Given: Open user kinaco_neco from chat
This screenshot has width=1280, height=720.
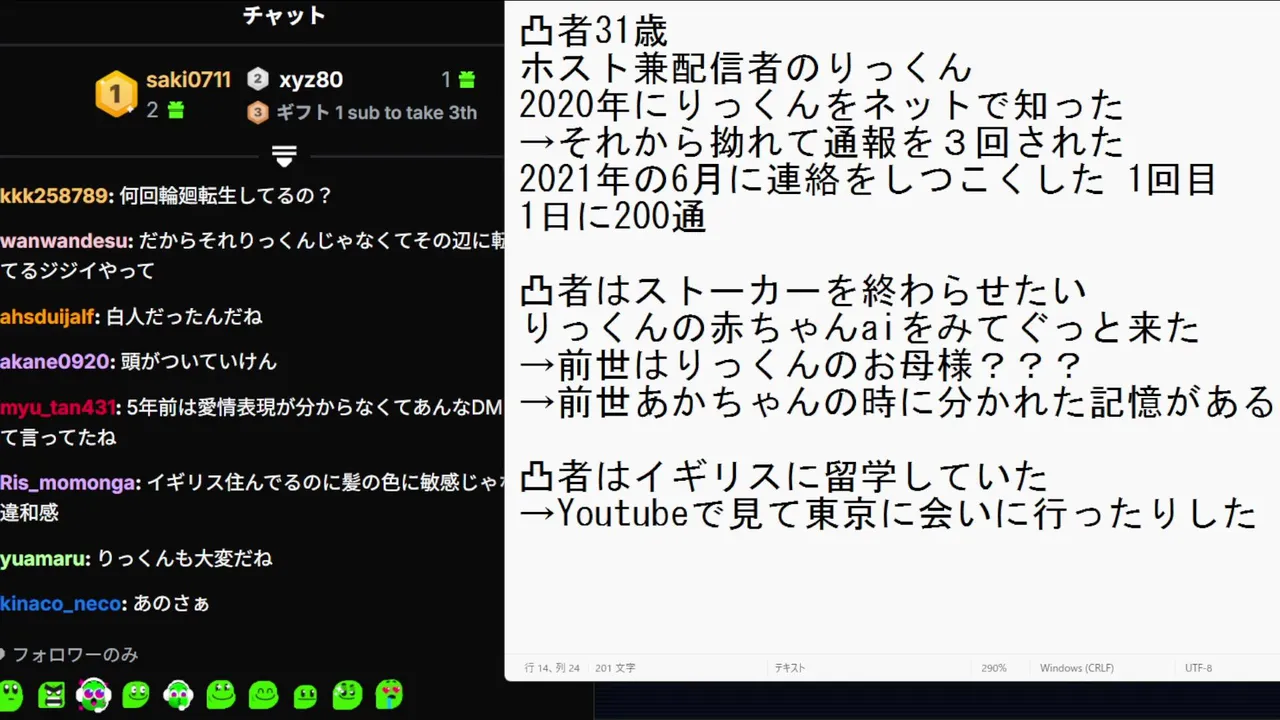Looking at the screenshot, I should (x=61, y=604).
